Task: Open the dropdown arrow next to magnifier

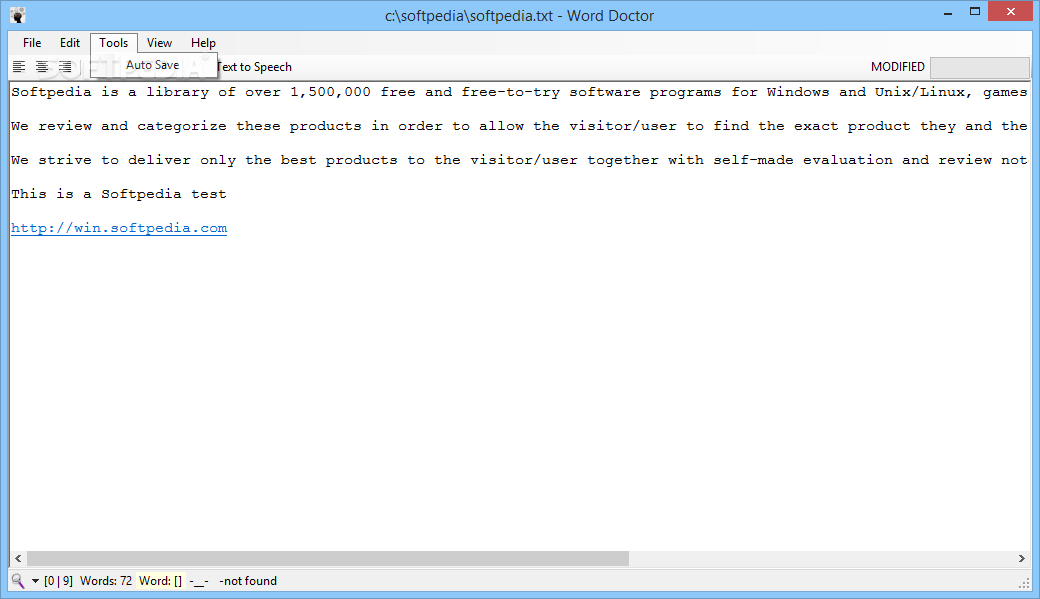Action: [35, 581]
